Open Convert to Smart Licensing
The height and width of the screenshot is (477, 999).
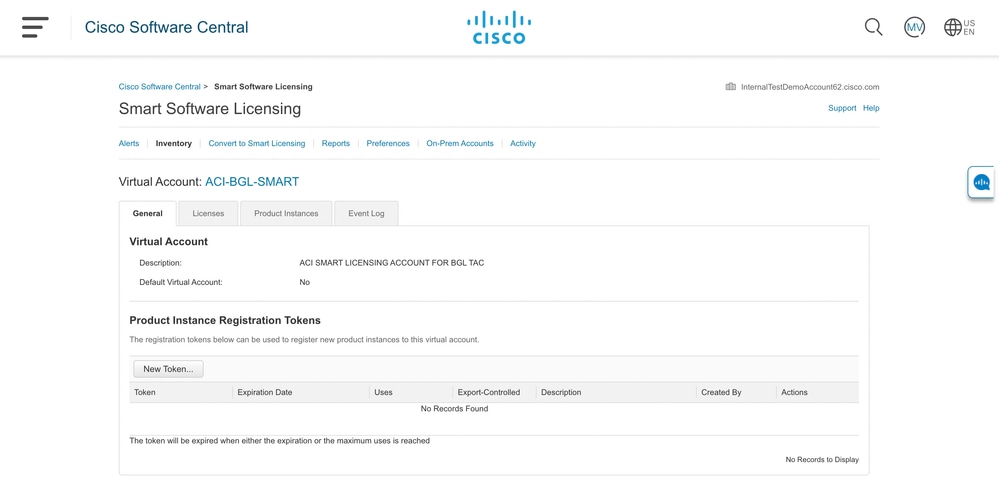pos(257,143)
